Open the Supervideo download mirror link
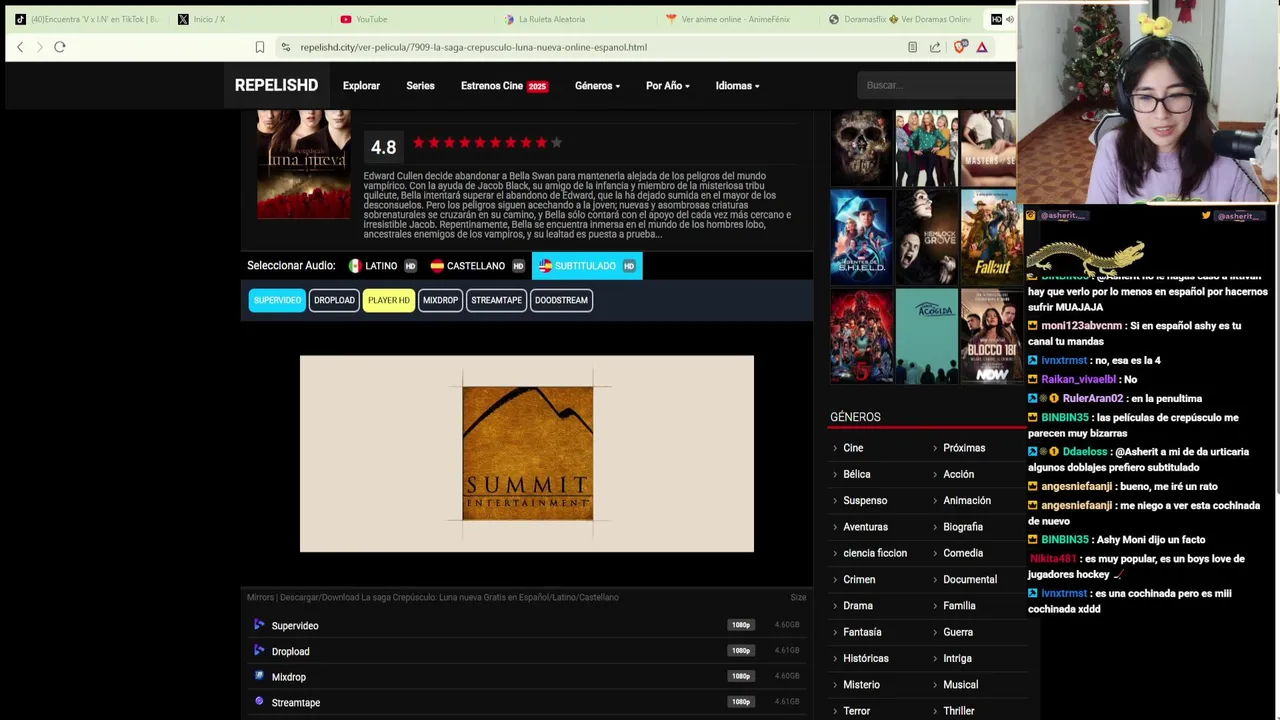 (x=295, y=626)
